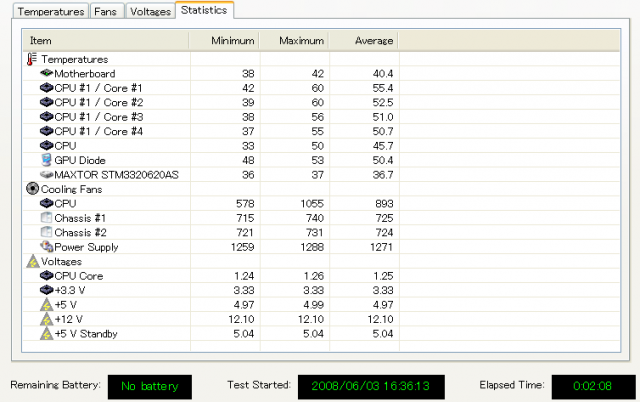Select the +5 V Standby row label
The width and height of the screenshot is (640, 402).
[x=86, y=334]
